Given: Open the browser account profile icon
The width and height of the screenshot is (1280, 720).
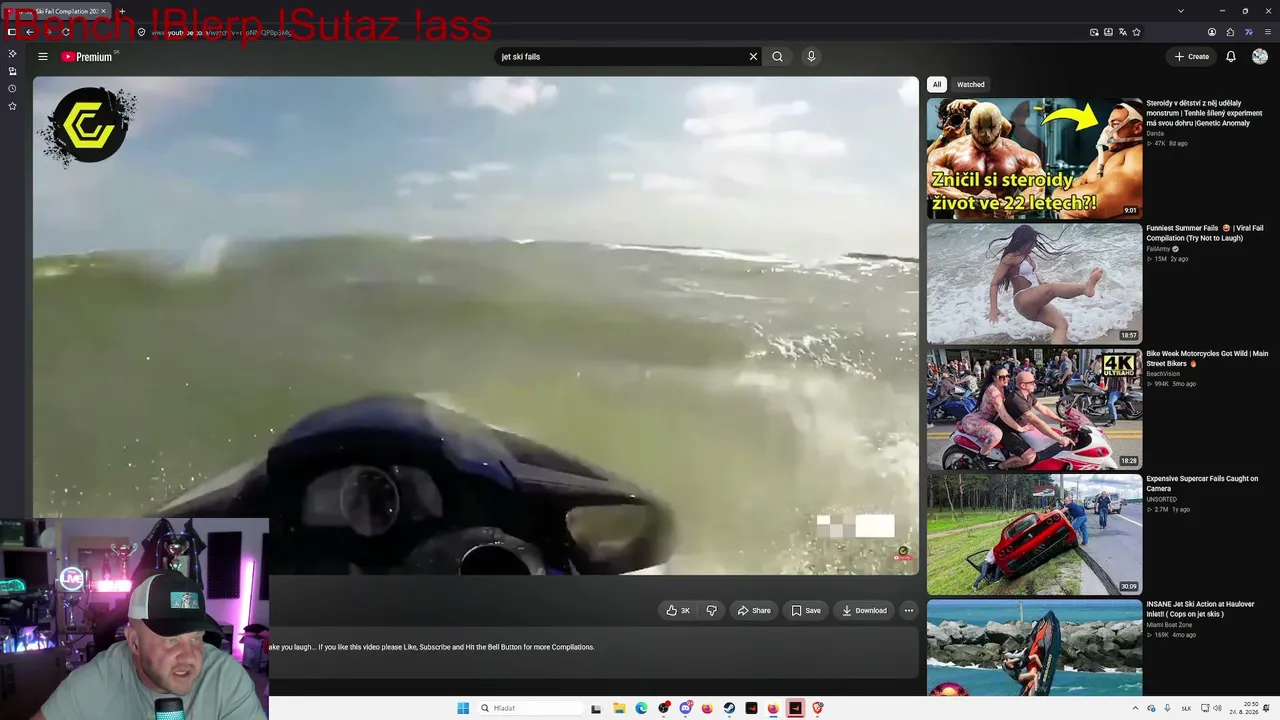Looking at the screenshot, I should coord(1212,32).
